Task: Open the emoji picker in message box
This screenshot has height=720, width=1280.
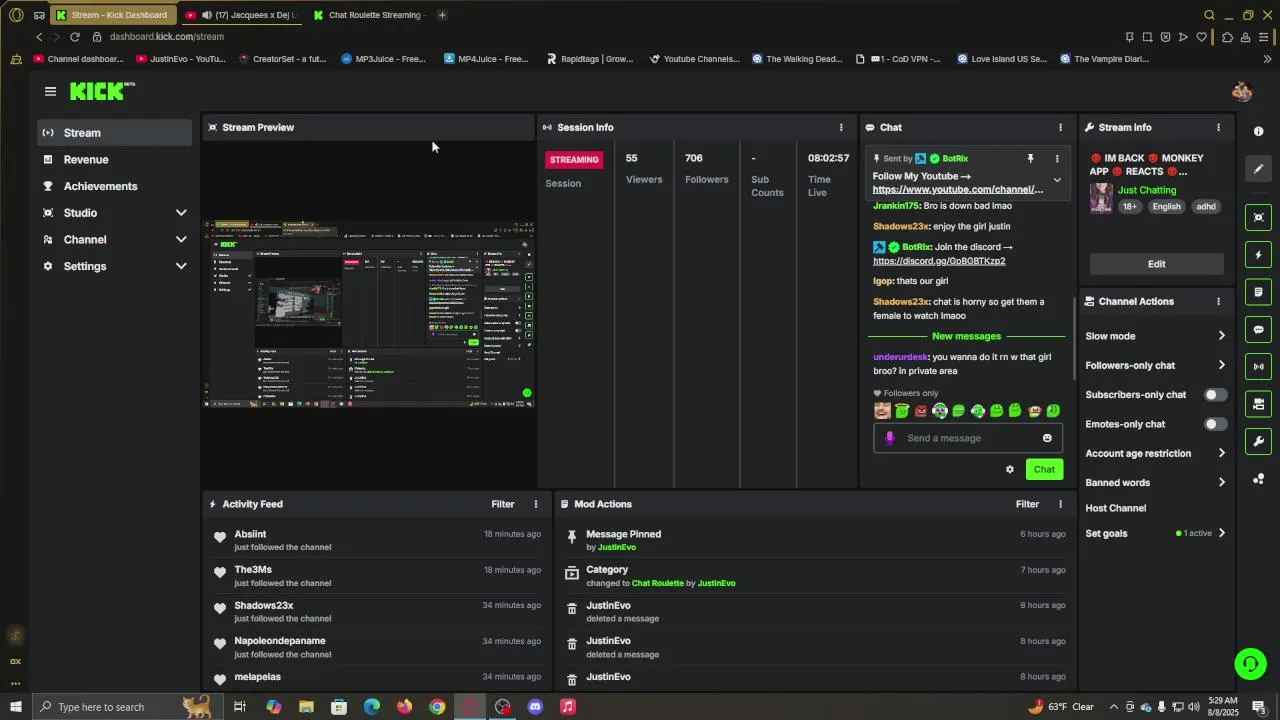Action: (x=1047, y=438)
